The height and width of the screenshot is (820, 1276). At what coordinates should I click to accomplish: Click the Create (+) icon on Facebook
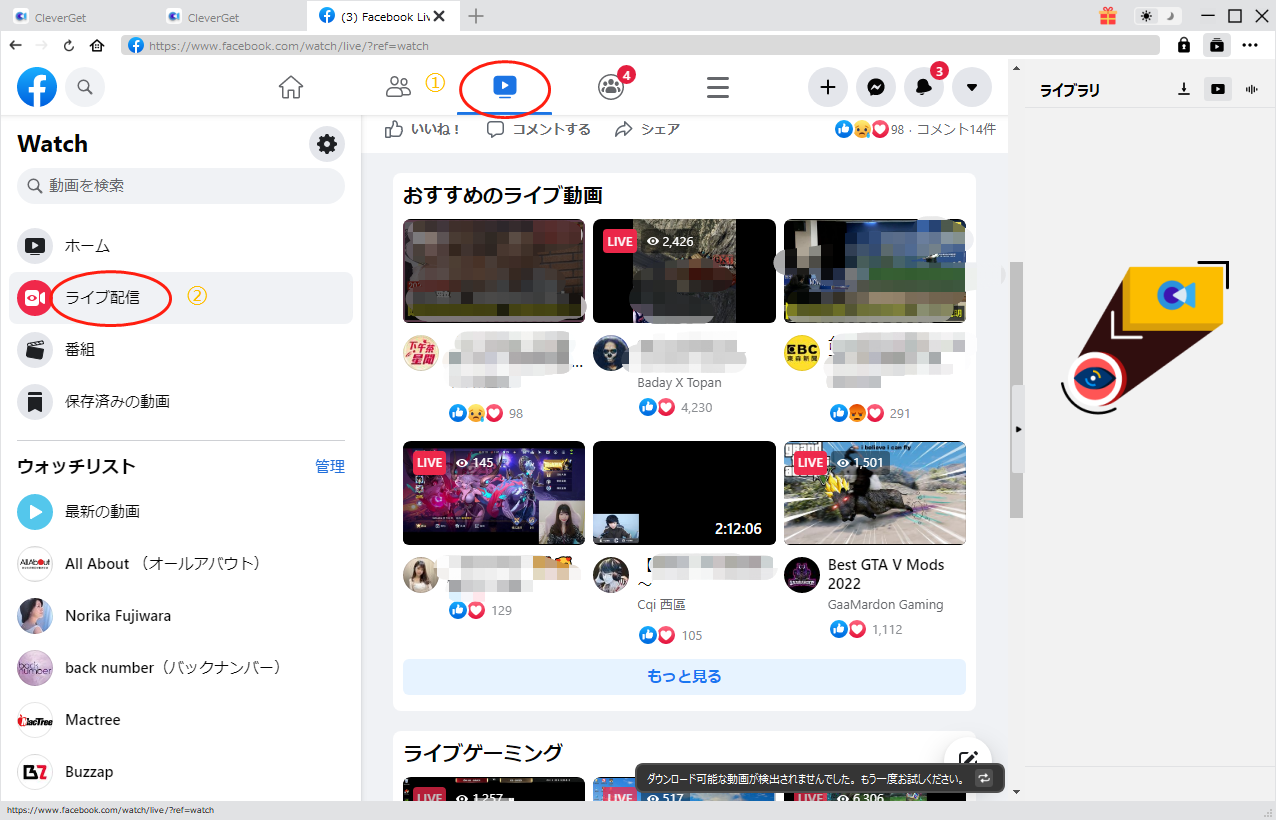[x=827, y=87]
